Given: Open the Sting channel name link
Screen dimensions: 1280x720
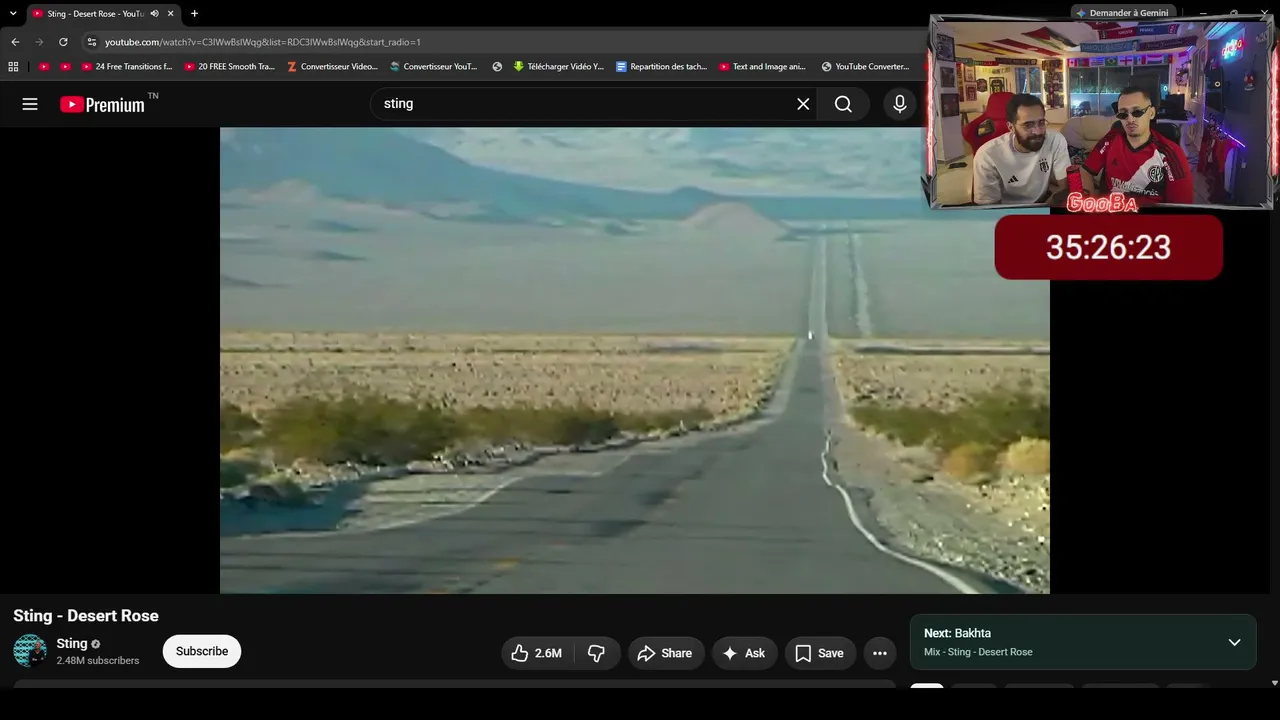Looking at the screenshot, I should coord(72,643).
